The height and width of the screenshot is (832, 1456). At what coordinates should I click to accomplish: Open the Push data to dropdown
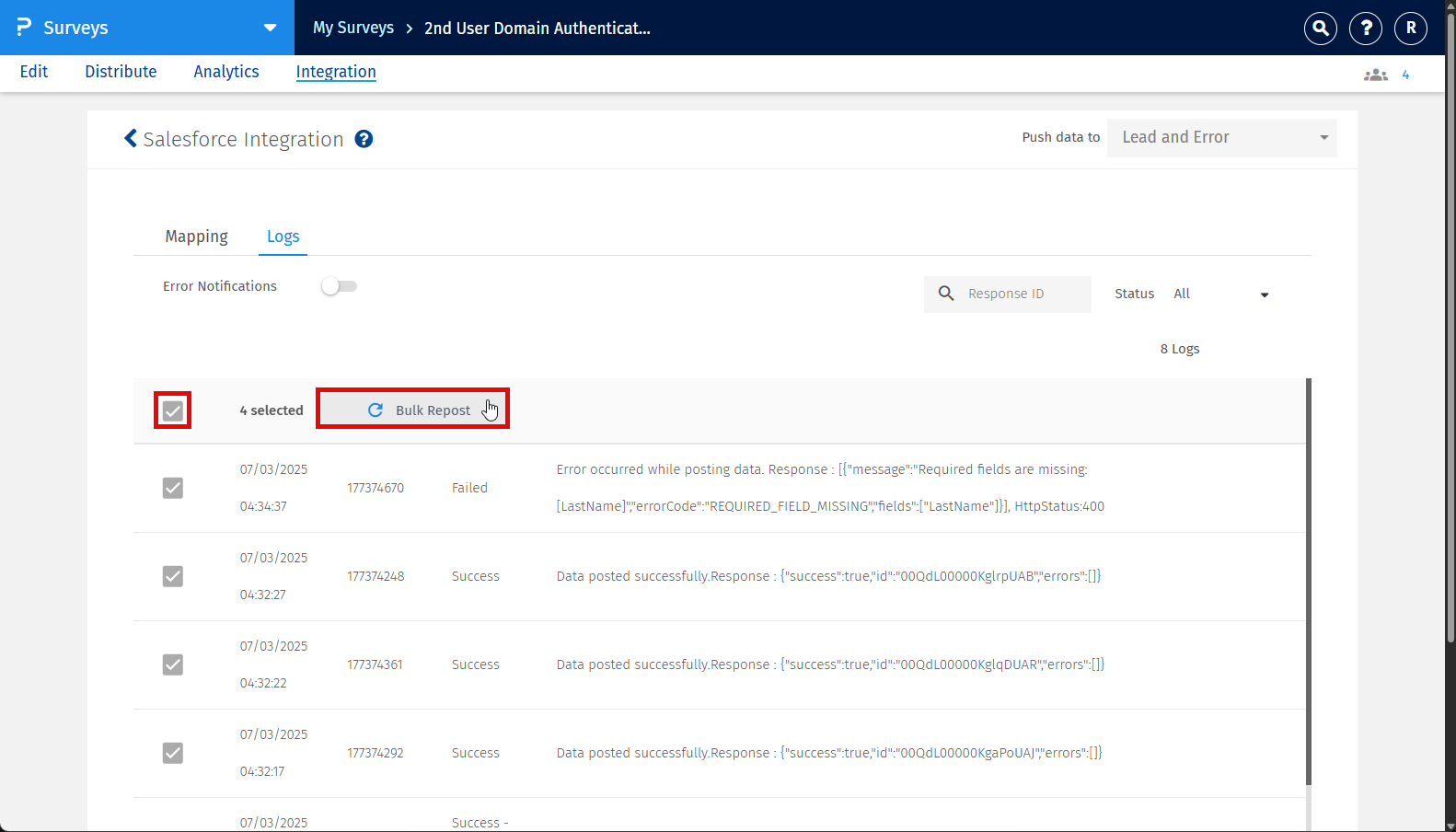pyautogui.click(x=1221, y=138)
